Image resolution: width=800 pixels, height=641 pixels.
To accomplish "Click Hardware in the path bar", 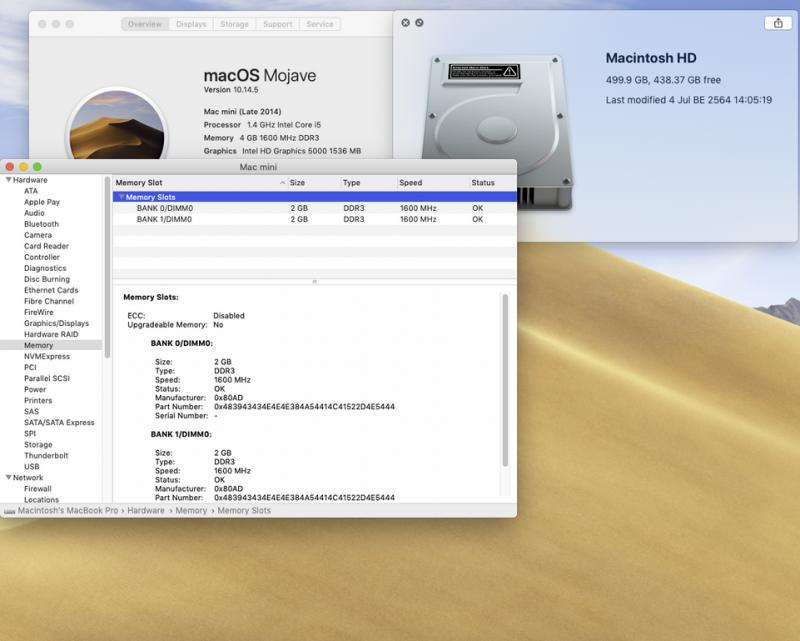I will [x=146, y=510].
